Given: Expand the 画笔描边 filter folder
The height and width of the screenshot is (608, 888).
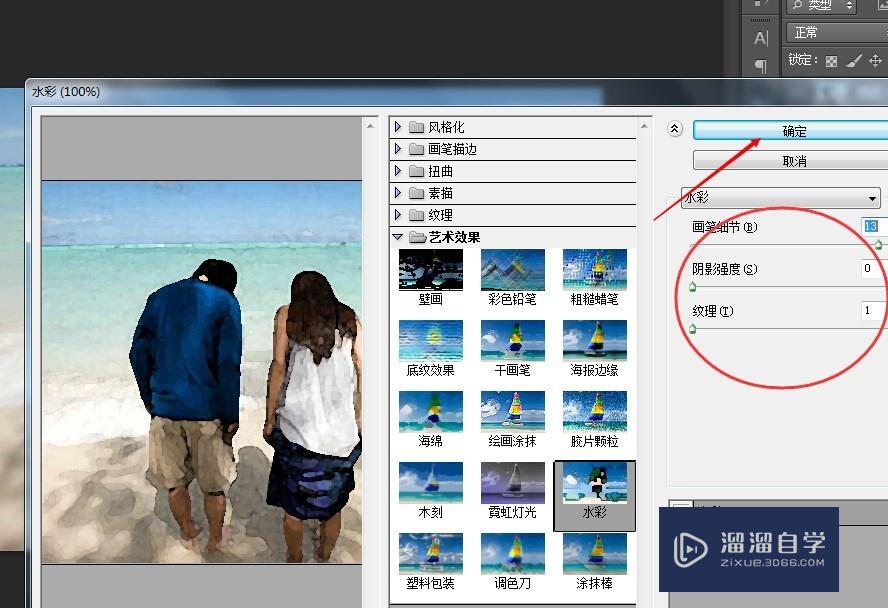Looking at the screenshot, I should pos(398,148).
